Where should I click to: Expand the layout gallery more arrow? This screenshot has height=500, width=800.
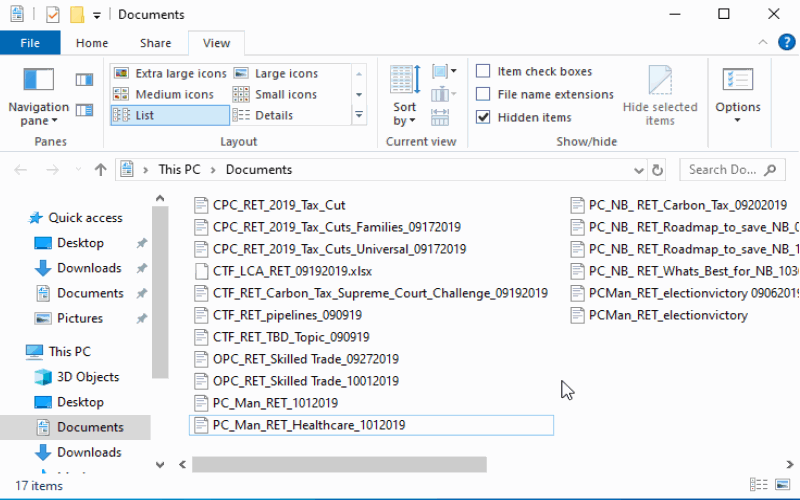[359, 115]
